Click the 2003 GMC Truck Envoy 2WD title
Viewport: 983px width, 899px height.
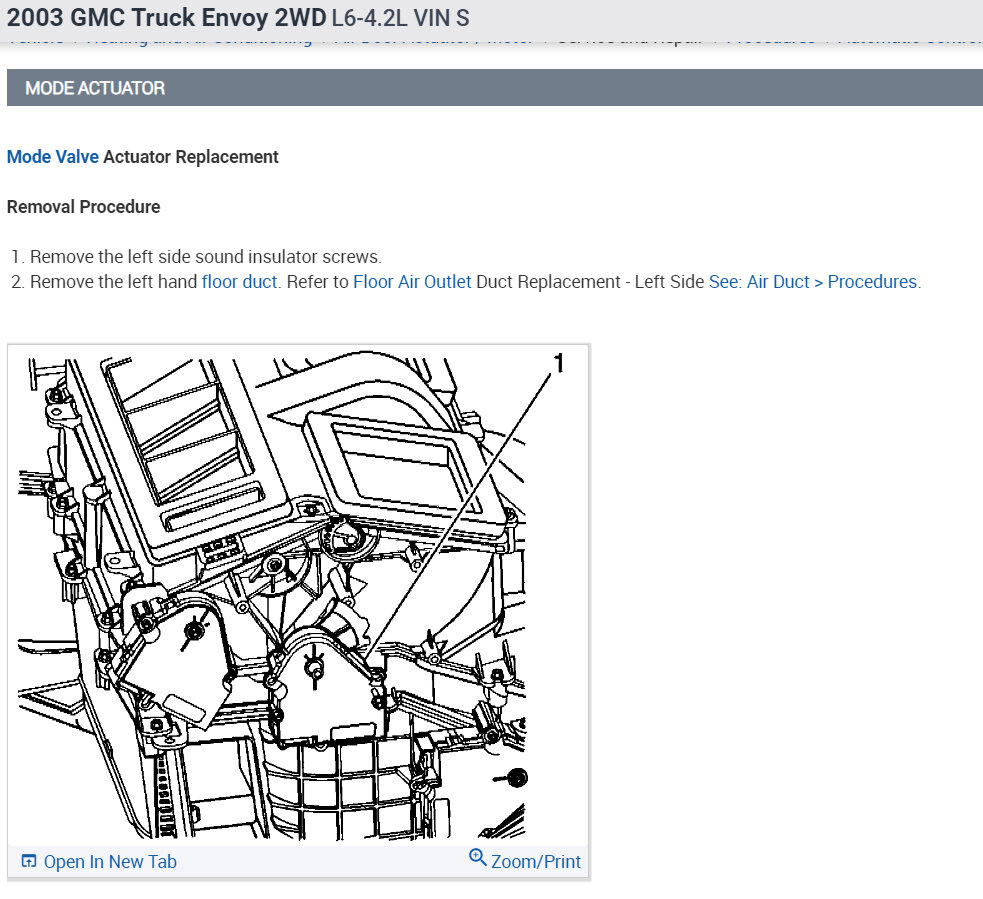[166, 18]
